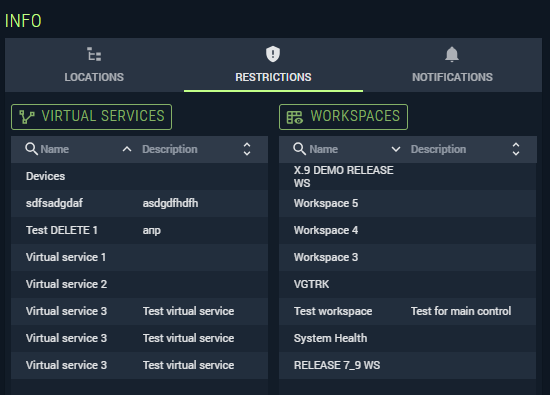The height and width of the screenshot is (395, 550).
Task: Select the RELEASE 7_9 WS row
Action: pos(408,365)
